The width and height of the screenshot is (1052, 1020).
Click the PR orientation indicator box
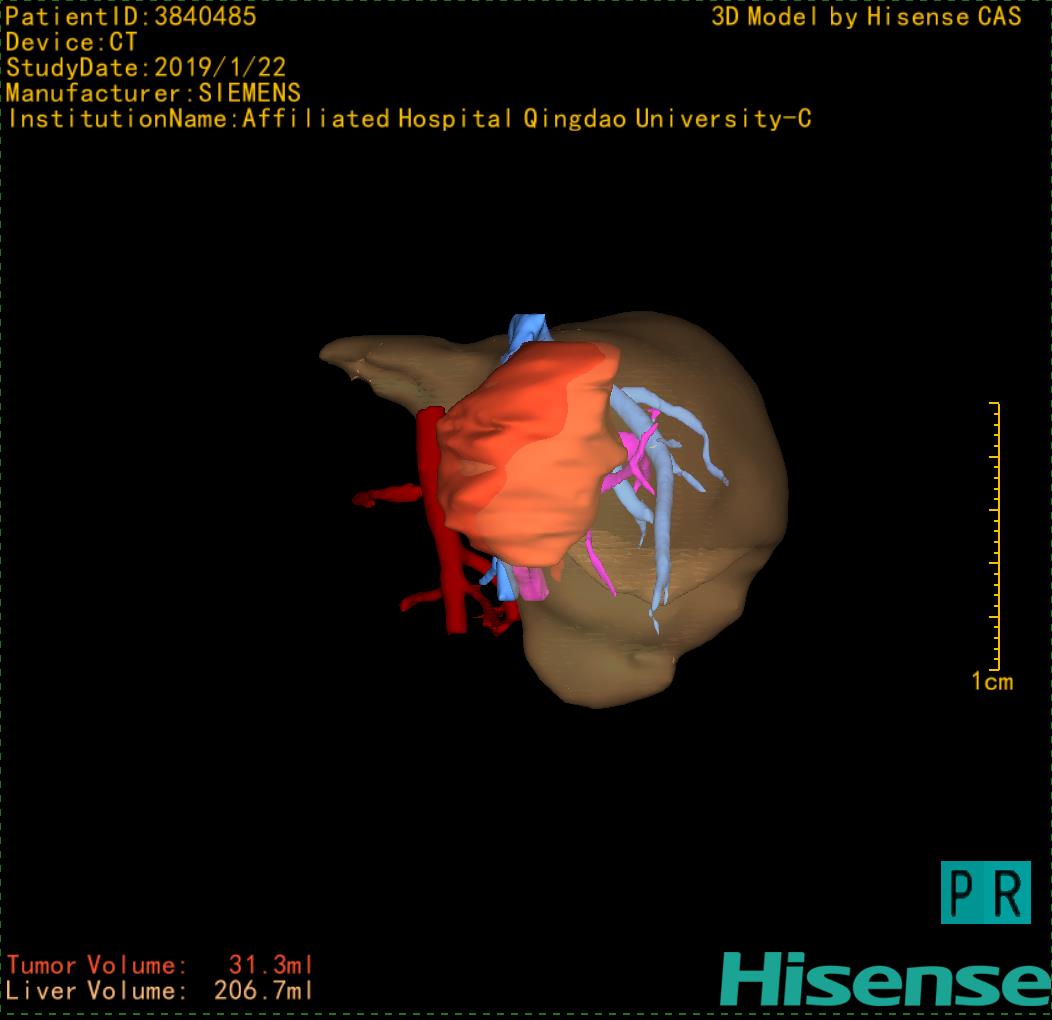pos(986,892)
